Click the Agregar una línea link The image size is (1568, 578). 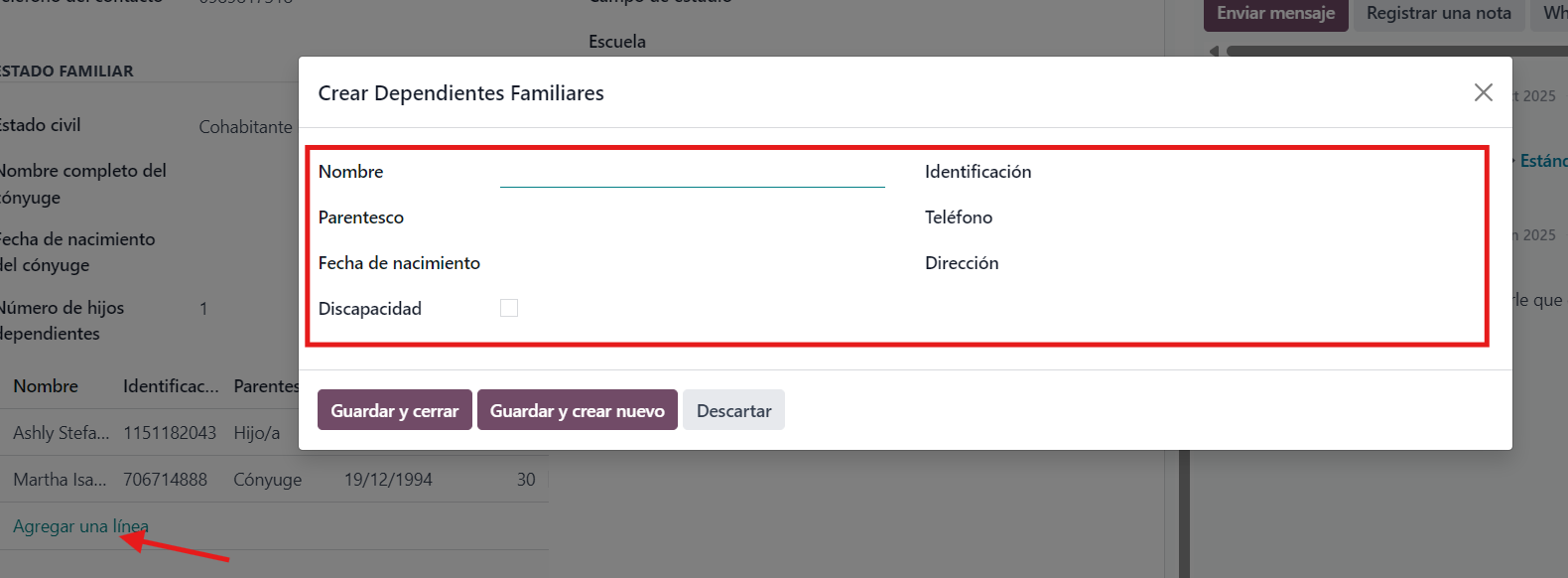coord(80,526)
